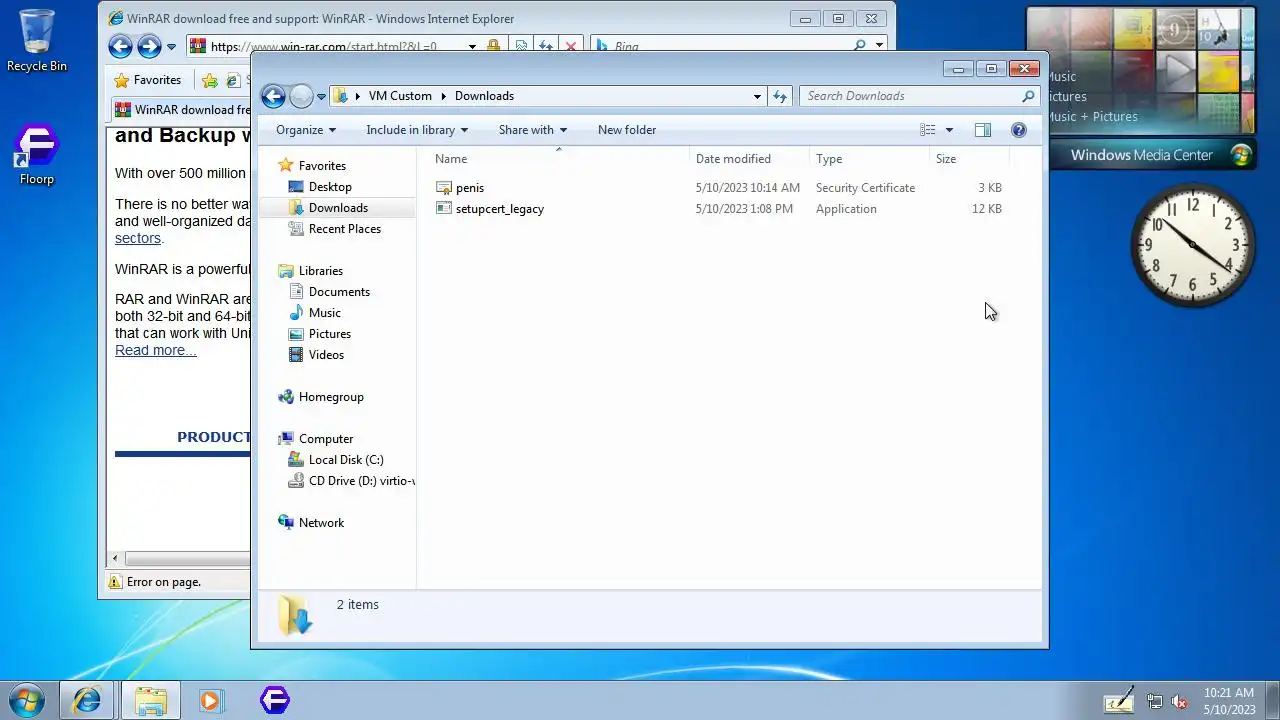Open the Libraries node
Viewport: 1280px width, 720px height.
(320, 271)
